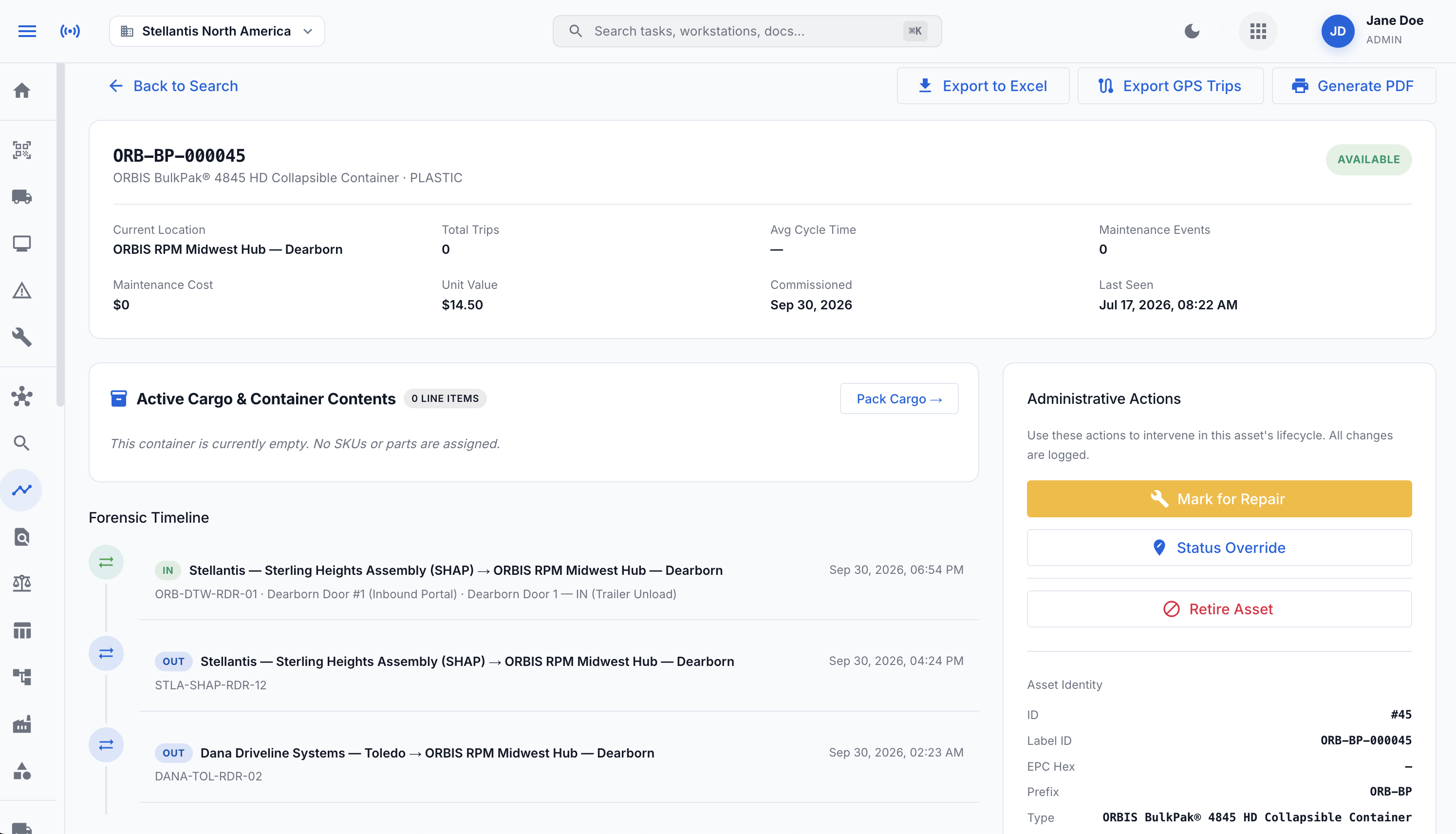Click the timestamp Sep 30, 2026, 06:54 PM
This screenshot has height=834, width=1456.
(x=896, y=570)
